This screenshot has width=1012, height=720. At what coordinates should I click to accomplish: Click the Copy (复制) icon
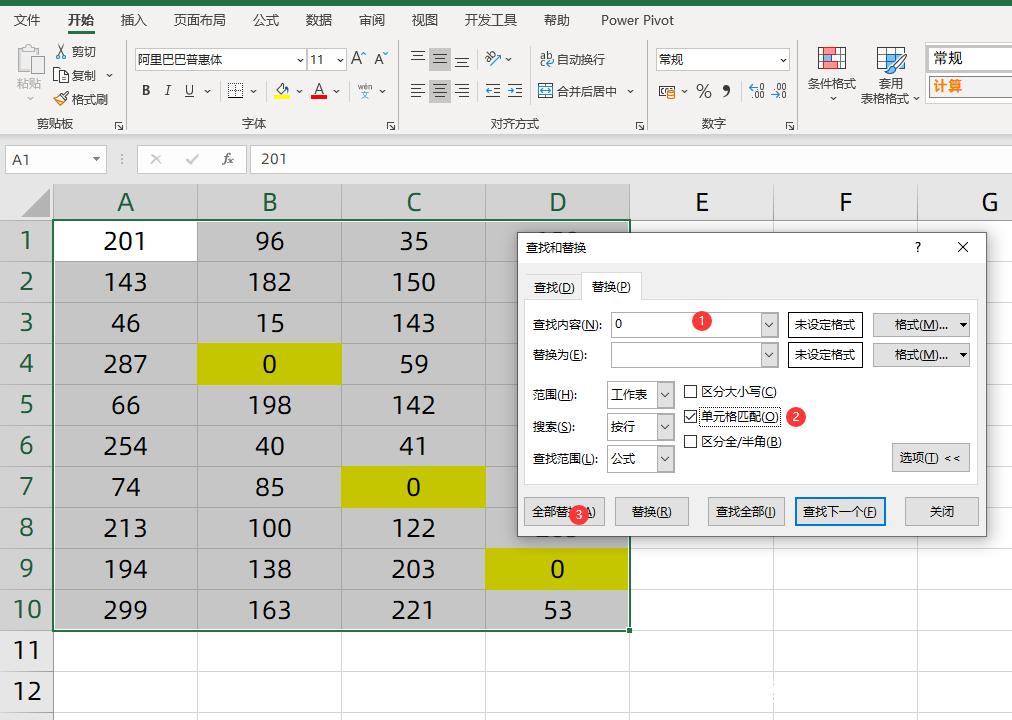61,75
